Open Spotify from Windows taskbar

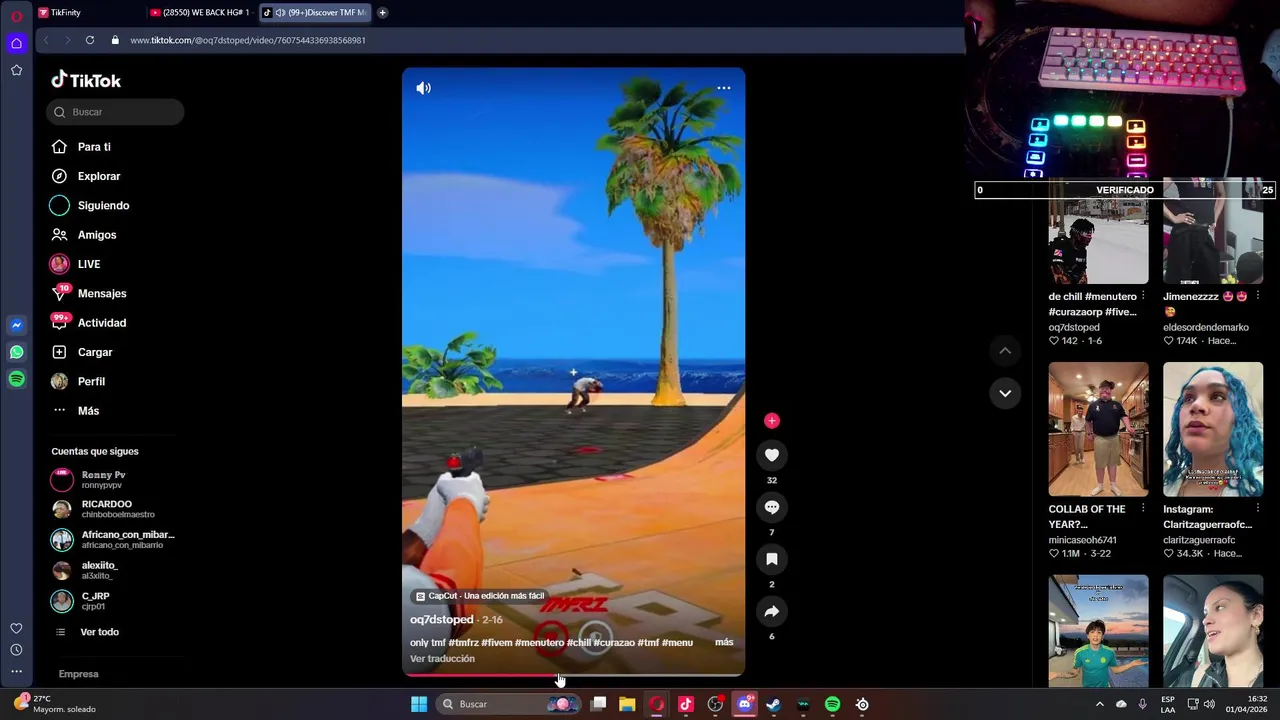[x=832, y=704]
